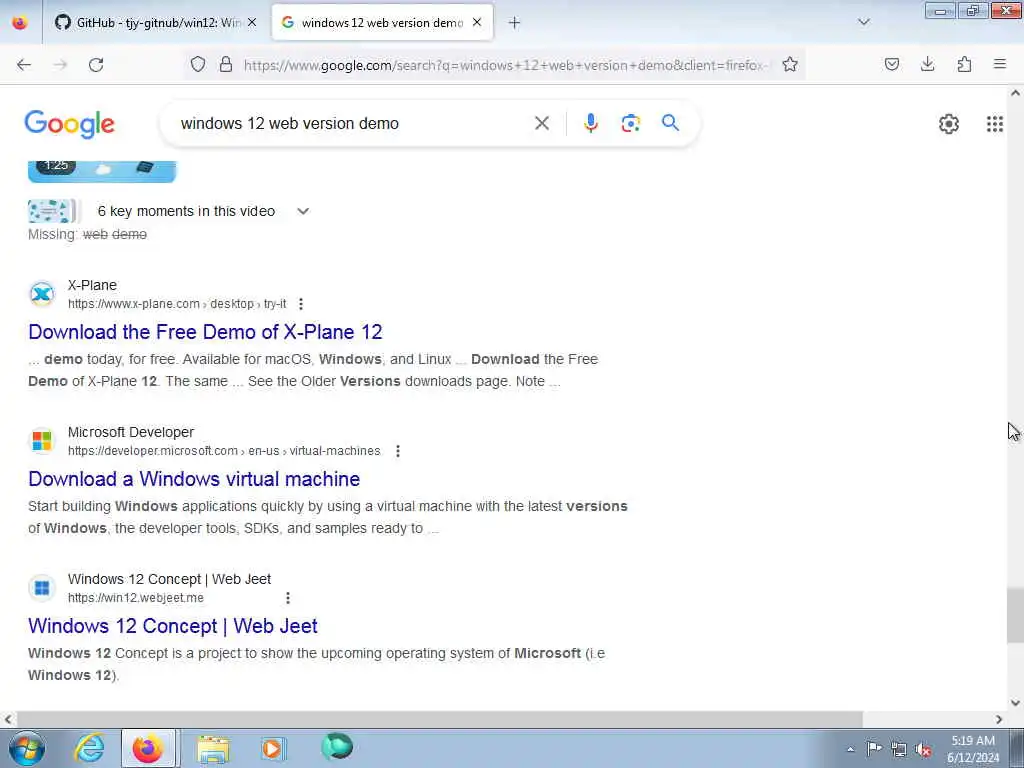Click the Firefox address bar URL
This screenshot has width=1024, height=768.
[x=507, y=65]
